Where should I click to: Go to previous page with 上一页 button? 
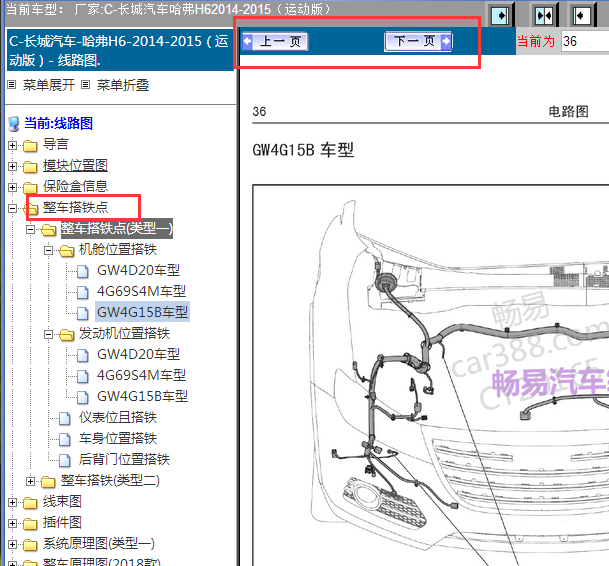[275, 41]
